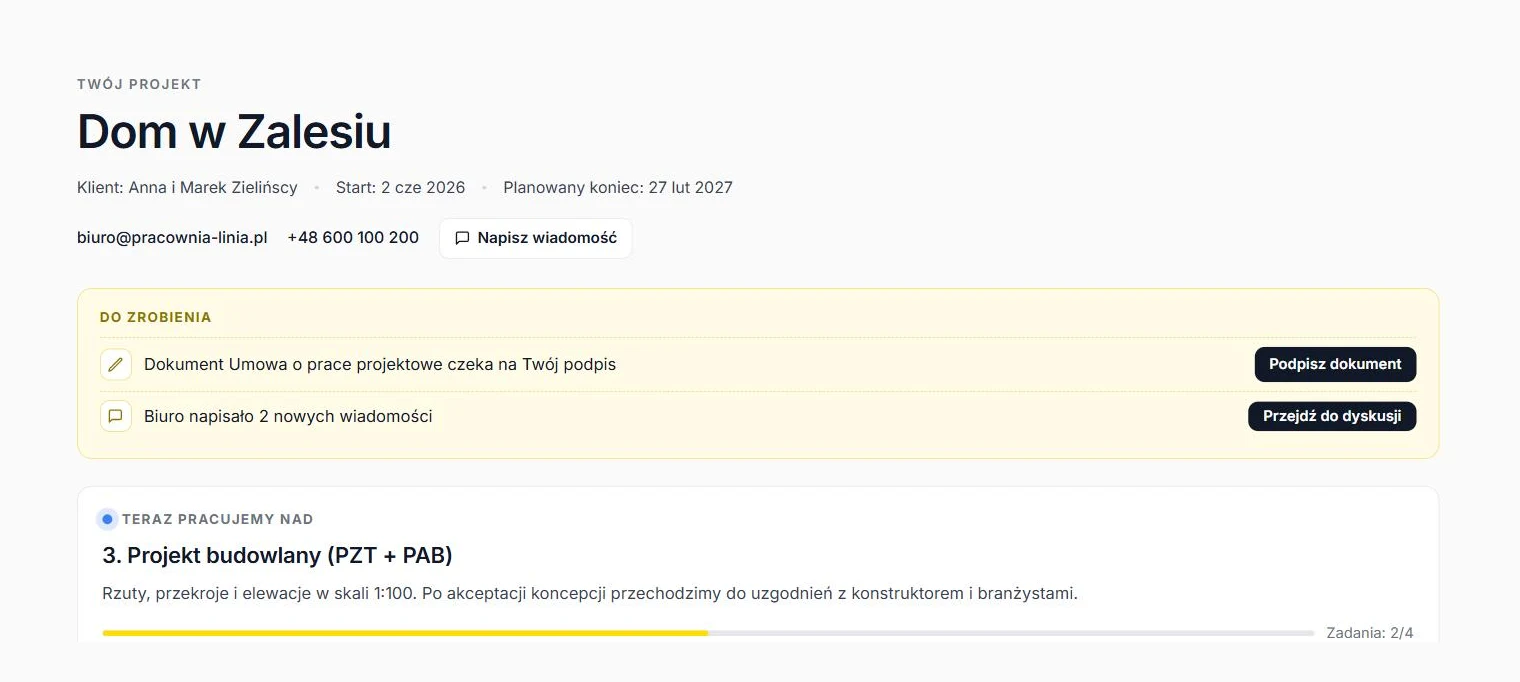Click Dokument Umowa o prace projektowe text
Viewport: 1520px width, 682px height.
point(380,364)
